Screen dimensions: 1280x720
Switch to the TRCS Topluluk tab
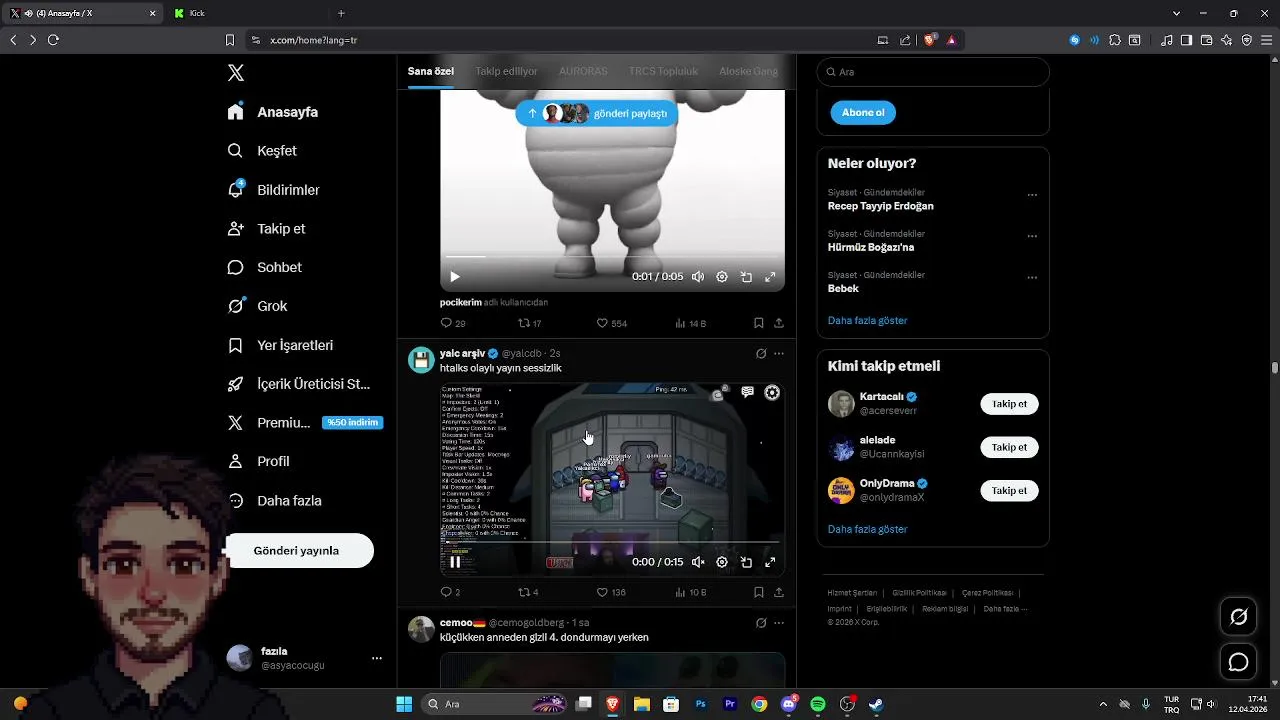click(x=663, y=71)
